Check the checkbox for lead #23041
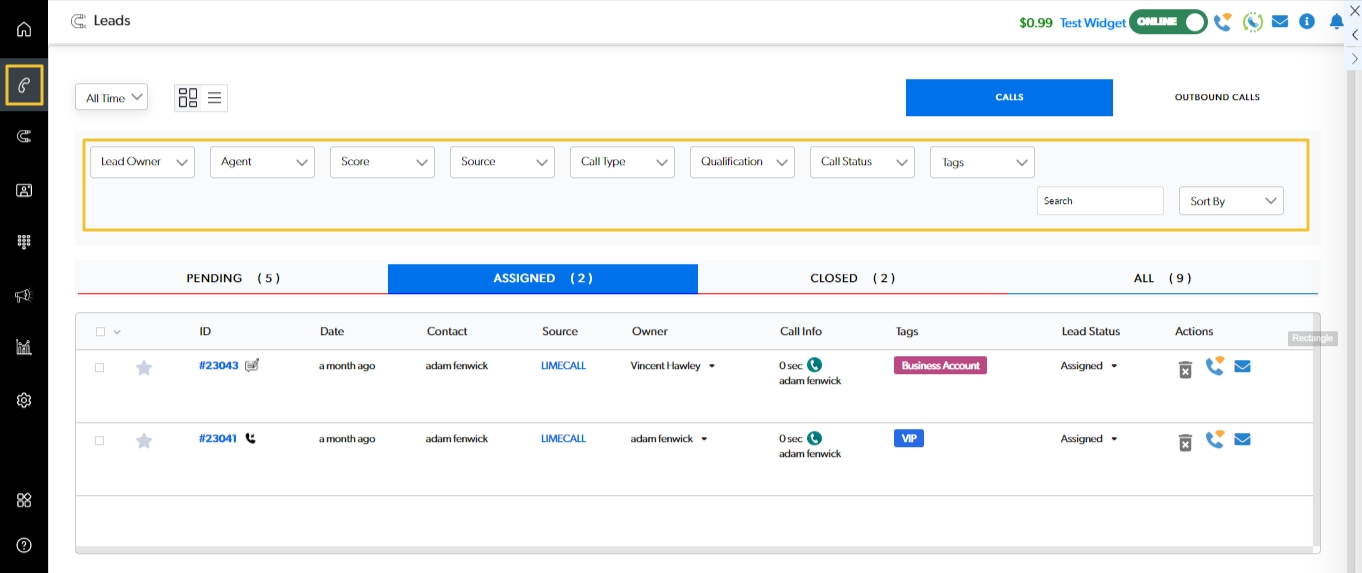 pyautogui.click(x=99, y=440)
